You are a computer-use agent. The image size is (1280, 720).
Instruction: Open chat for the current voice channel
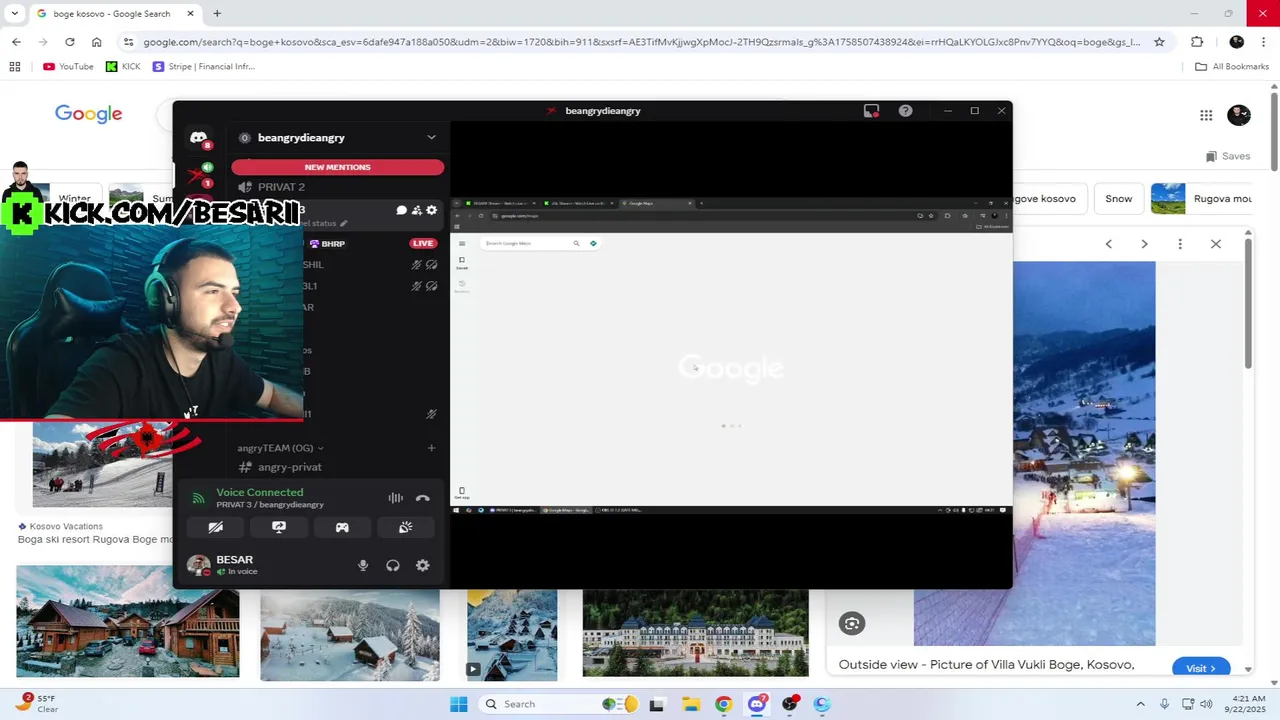[x=401, y=210]
